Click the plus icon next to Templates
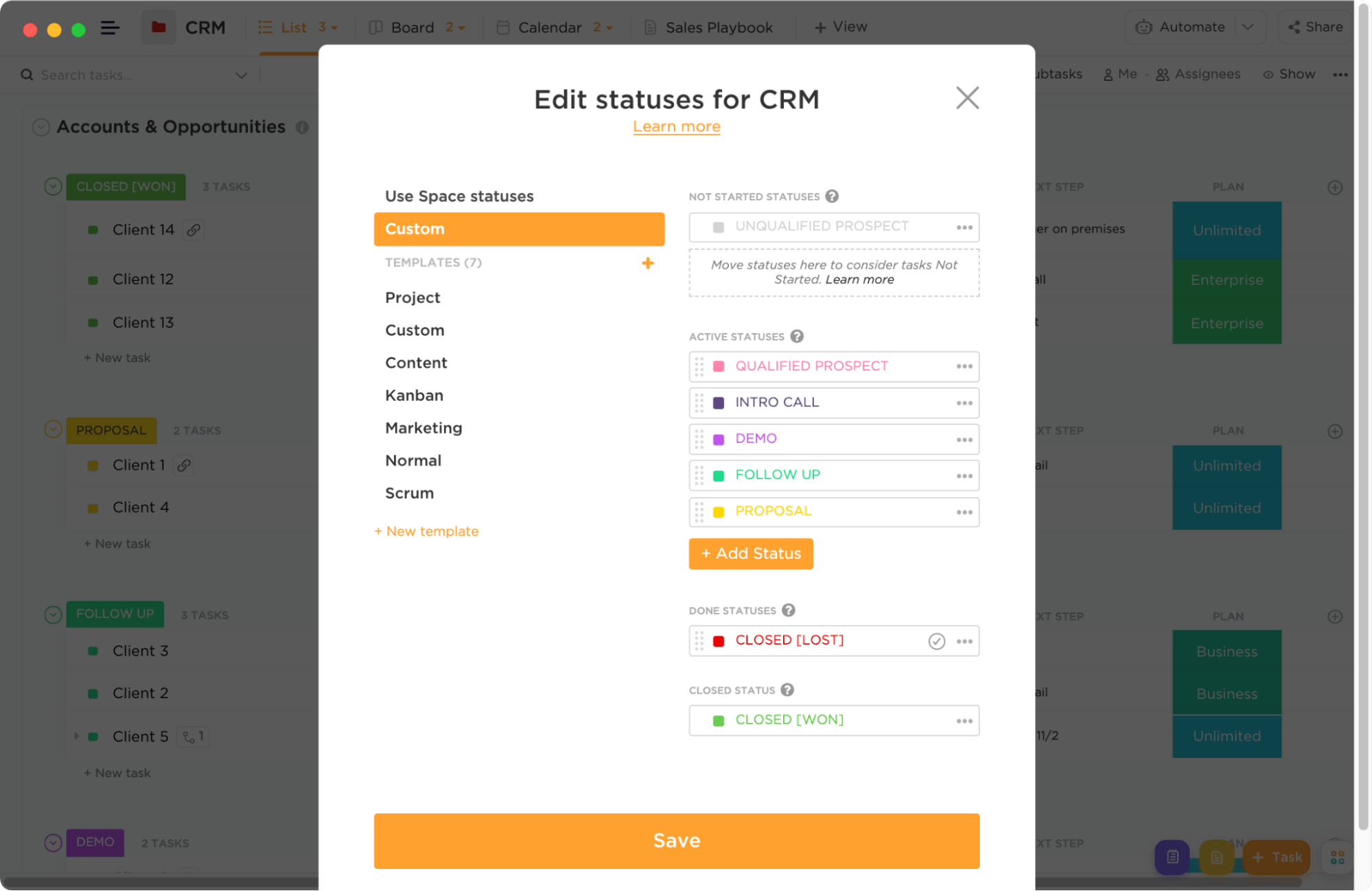Screen dimensions: 1372x891 pos(647,263)
